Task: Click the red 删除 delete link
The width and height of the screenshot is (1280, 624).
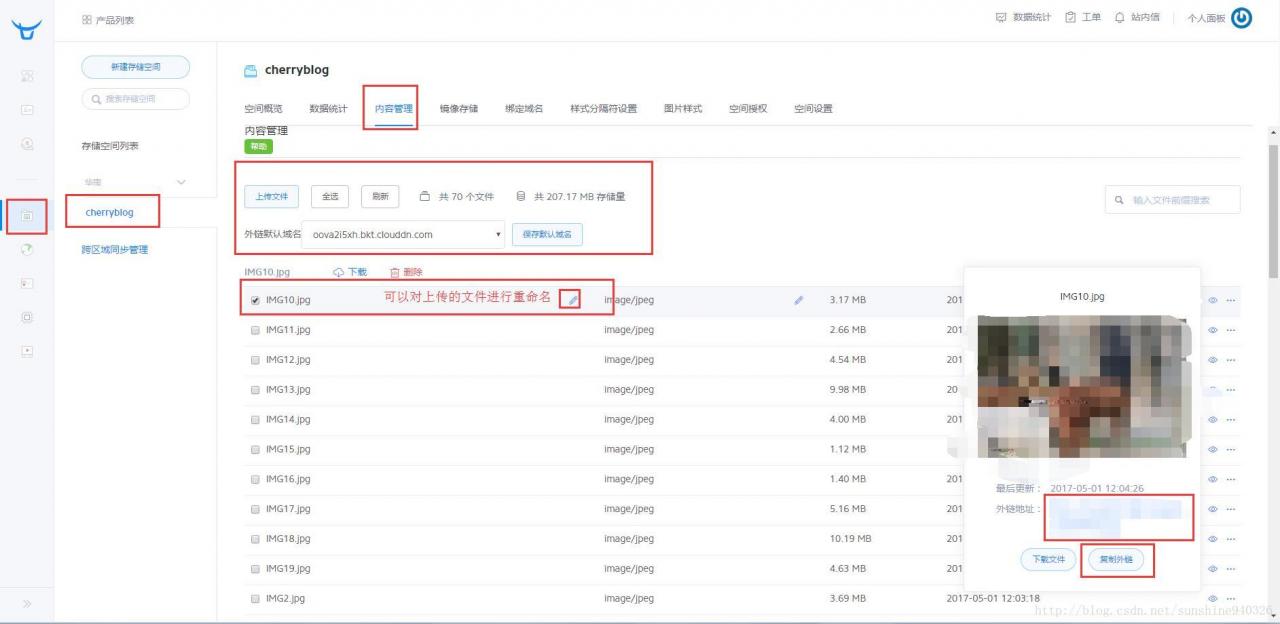Action: coord(406,272)
